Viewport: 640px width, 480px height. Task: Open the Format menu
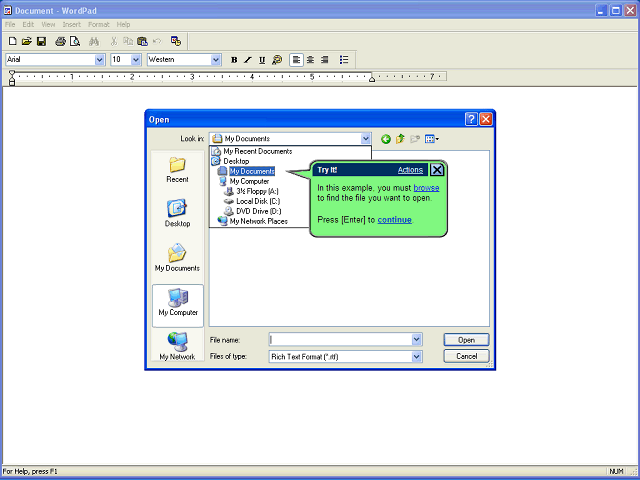99,24
